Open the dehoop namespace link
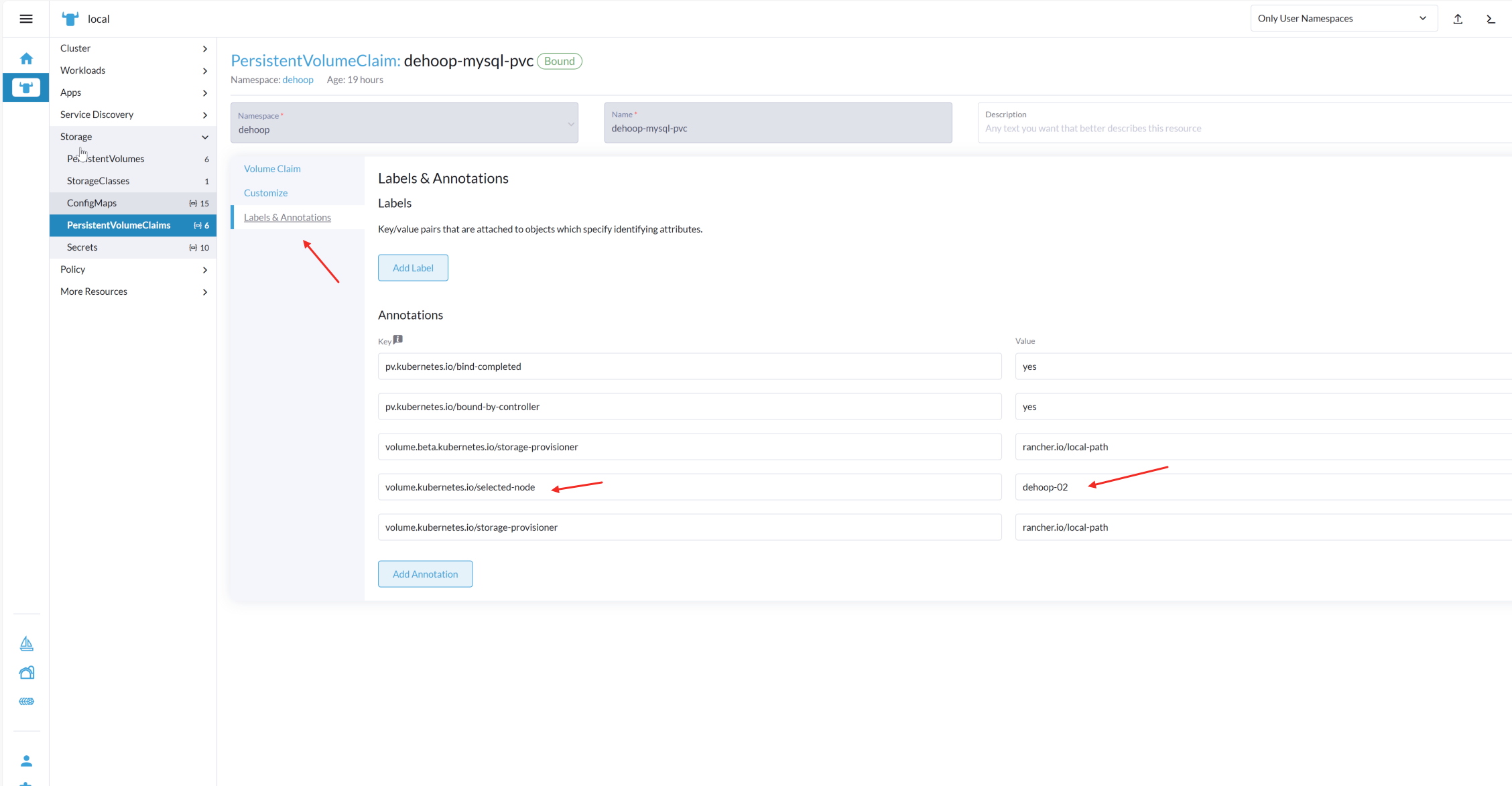 click(298, 80)
